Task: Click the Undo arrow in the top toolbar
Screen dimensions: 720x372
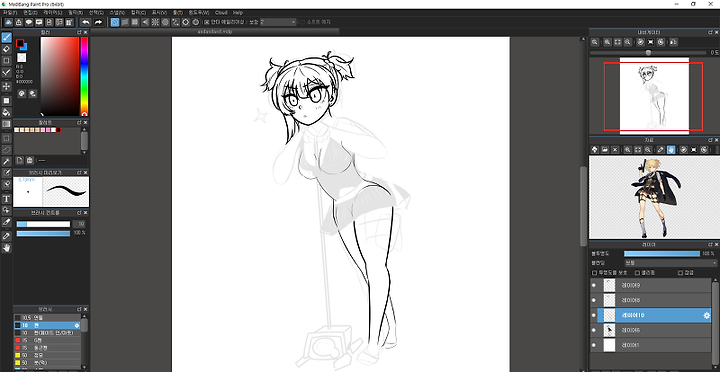Action: pos(86,22)
